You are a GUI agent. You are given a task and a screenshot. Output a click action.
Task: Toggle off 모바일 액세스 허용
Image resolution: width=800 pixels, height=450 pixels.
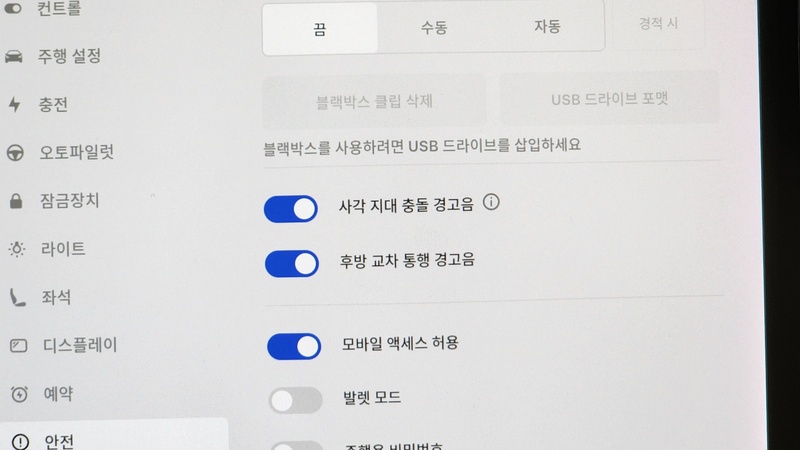pyautogui.click(x=294, y=346)
